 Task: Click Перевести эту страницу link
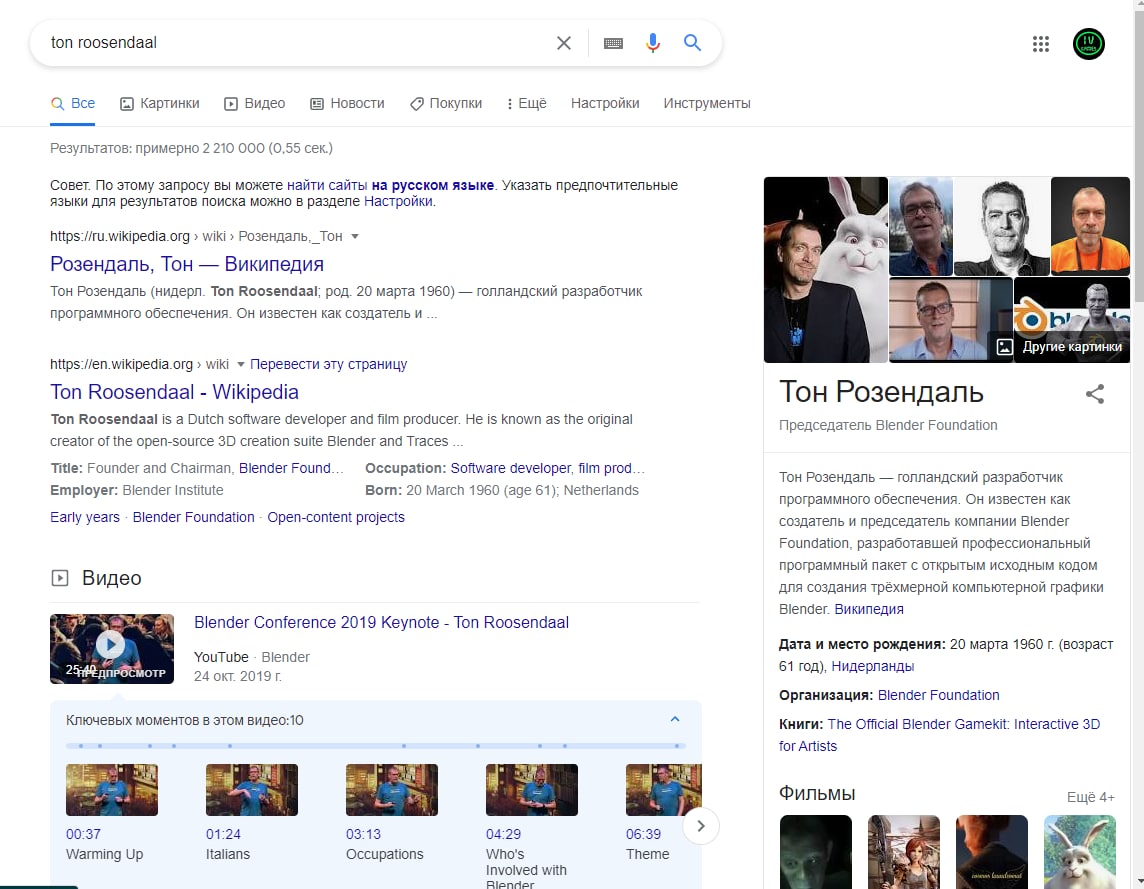click(328, 364)
